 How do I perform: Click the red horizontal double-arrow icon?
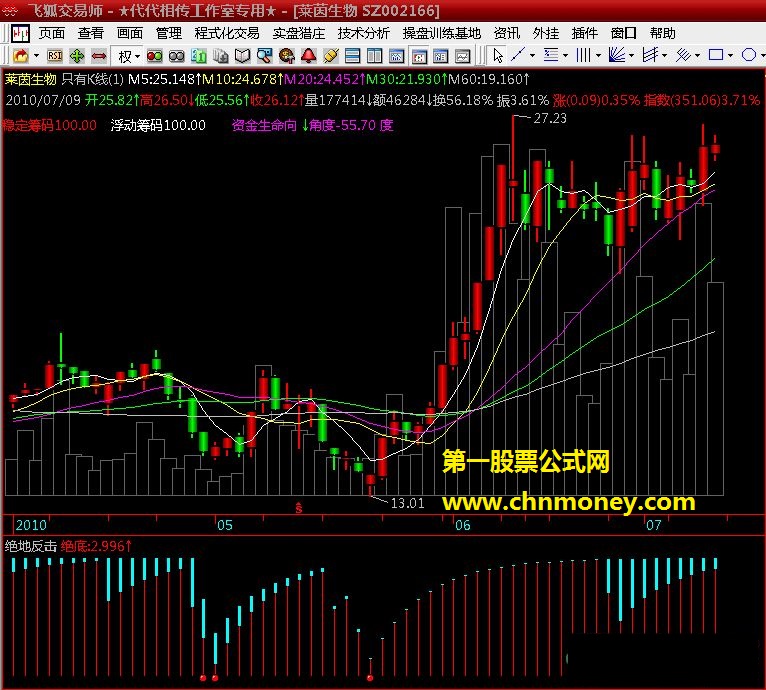(x=99, y=56)
